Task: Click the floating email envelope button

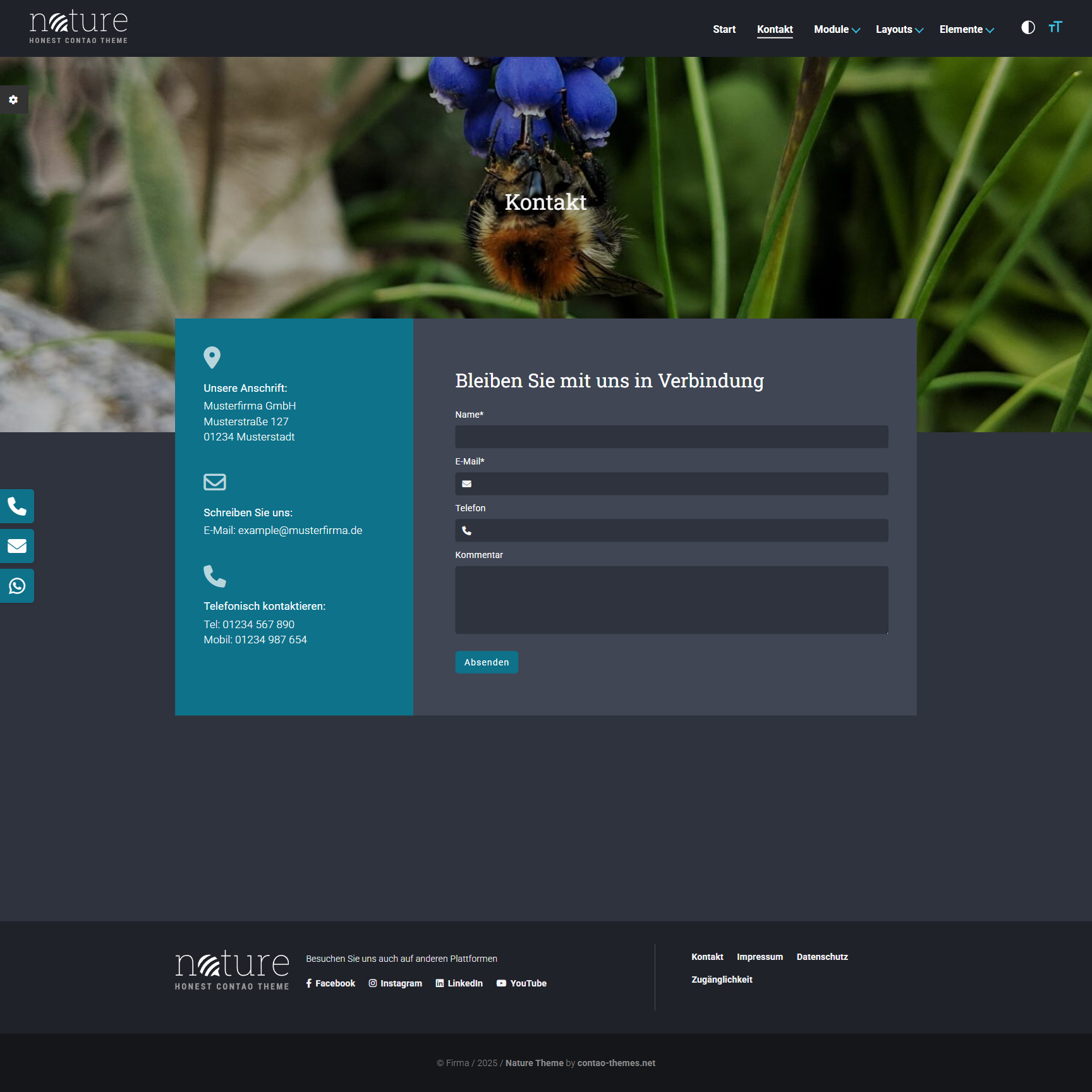Action: coord(17,546)
